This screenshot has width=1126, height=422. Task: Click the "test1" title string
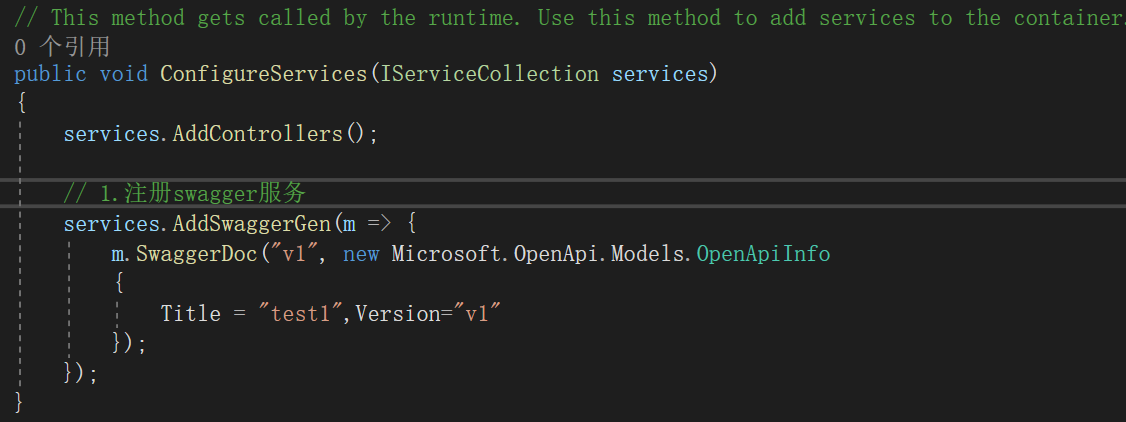click(301, 314)
